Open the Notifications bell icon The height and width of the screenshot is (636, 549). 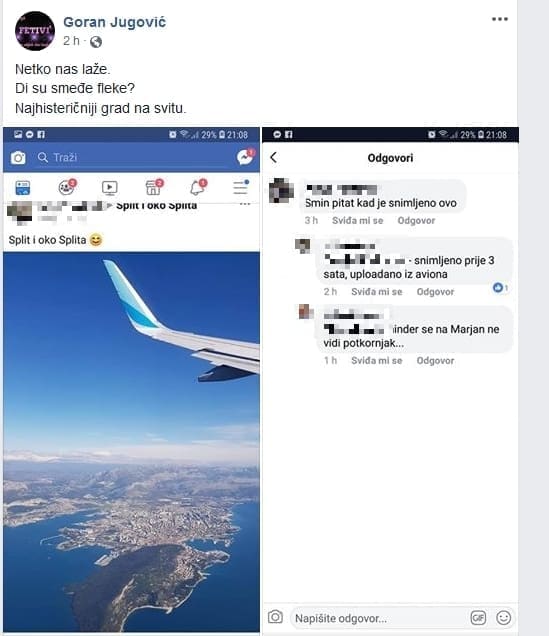click(197, 187)
